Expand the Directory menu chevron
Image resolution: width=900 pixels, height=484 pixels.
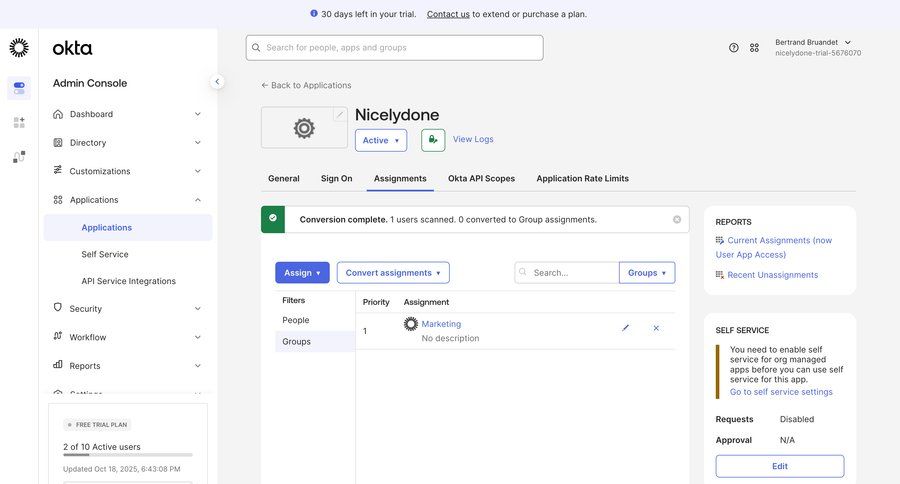197,142
